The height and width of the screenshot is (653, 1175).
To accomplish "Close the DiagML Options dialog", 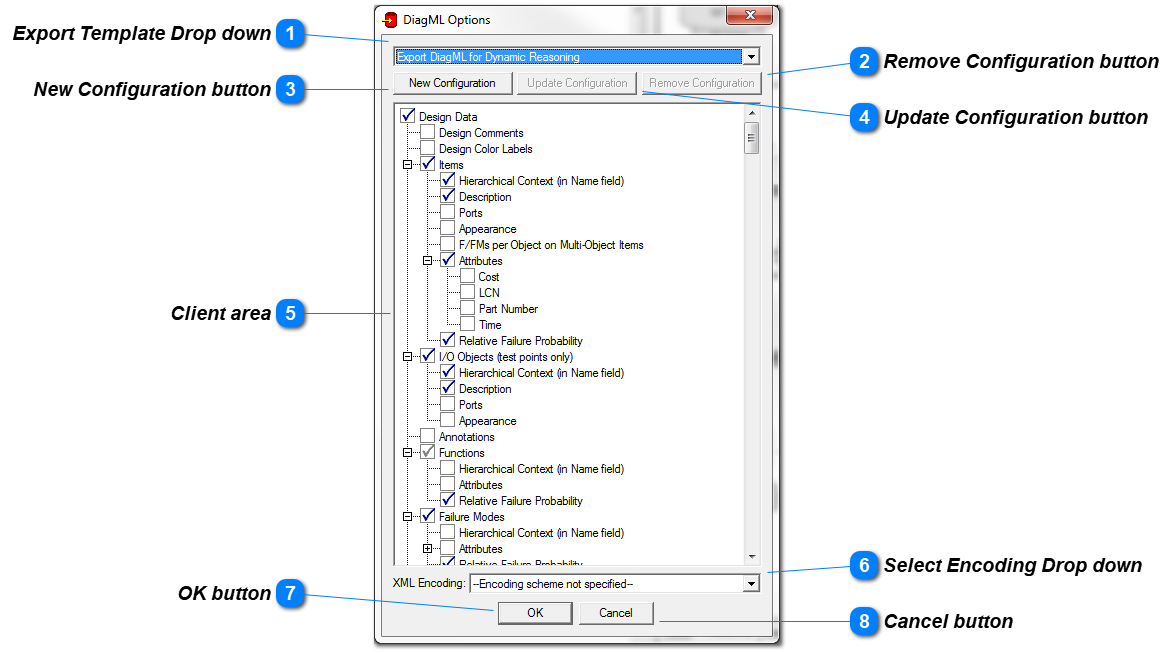I will pyautogui.click(x=749, y=15).
